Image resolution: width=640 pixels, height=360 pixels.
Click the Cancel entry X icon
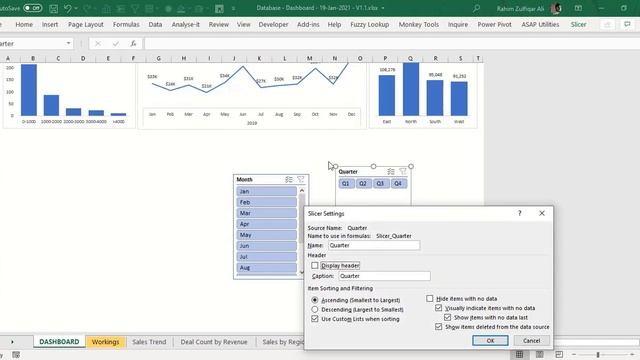tap(98, 43)
